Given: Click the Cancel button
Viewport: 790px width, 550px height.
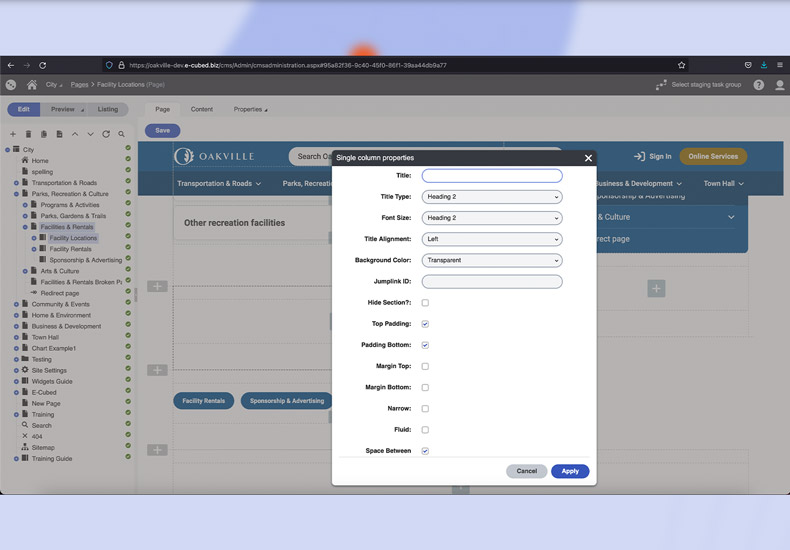Looking at the screenshot, I should tap(526, 471).
